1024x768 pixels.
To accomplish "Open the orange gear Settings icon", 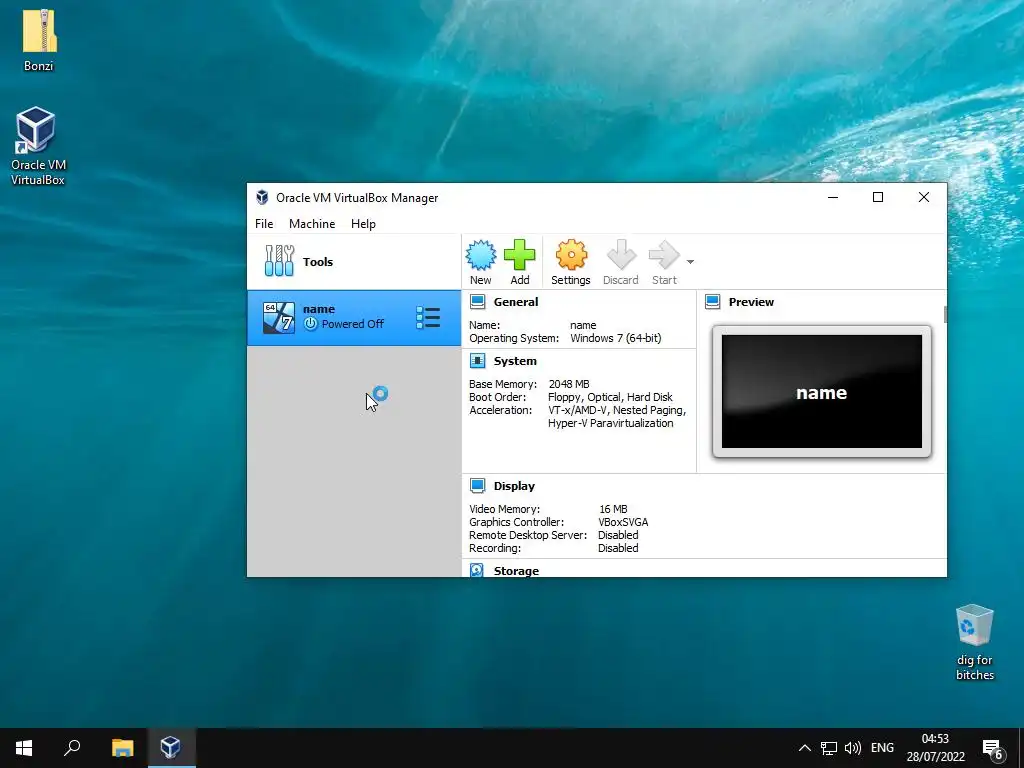I will click(571, 255).
